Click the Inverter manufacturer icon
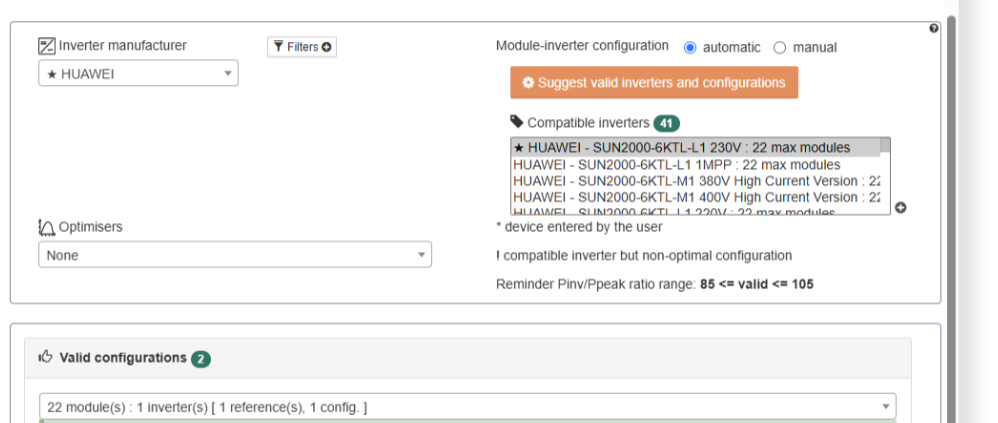The image size is (998, 423). click(x=47, y=46)
